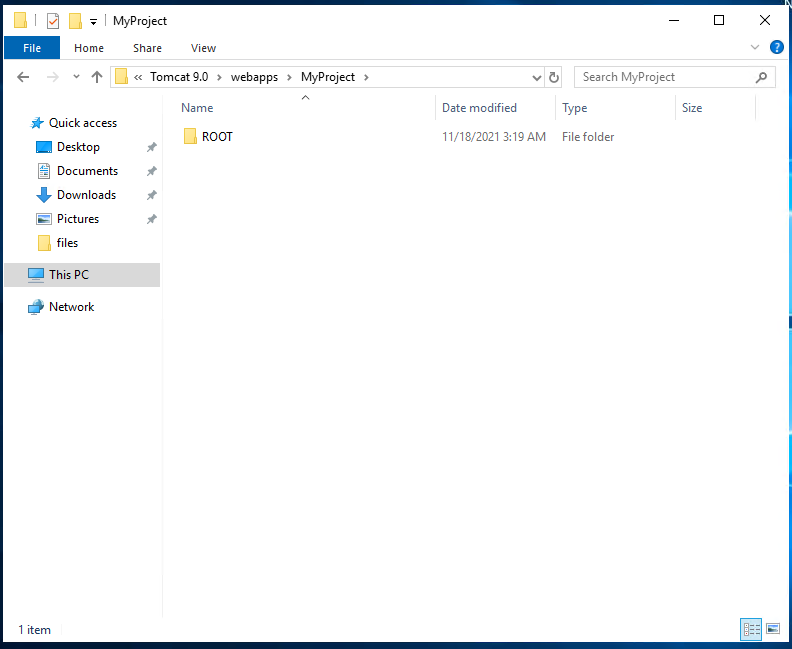Viewport: 792px width, 649px height.
Task: Click the files folder icon in the sidebar
Action: (44, 243)
